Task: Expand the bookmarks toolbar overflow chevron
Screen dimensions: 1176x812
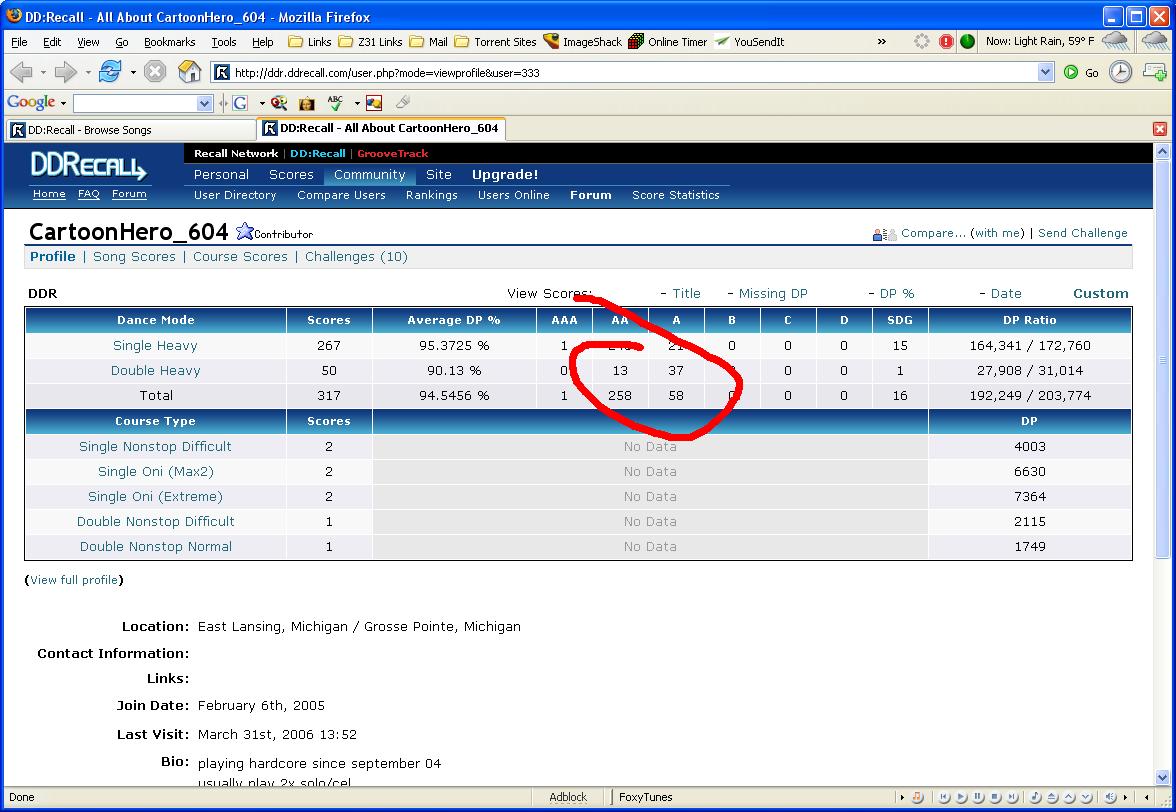Action: [881, 42]
